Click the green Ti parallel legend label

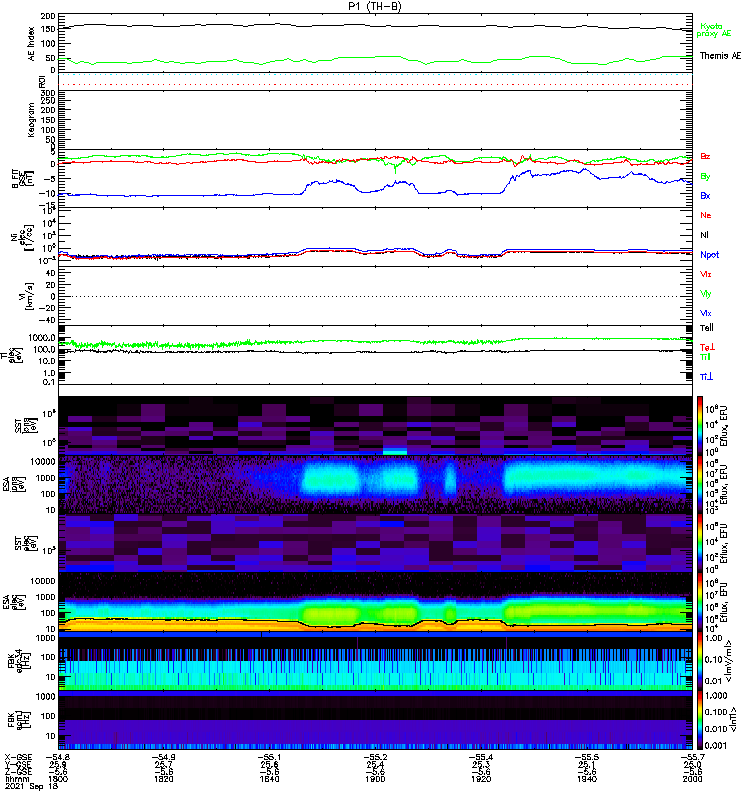point(705,357)
